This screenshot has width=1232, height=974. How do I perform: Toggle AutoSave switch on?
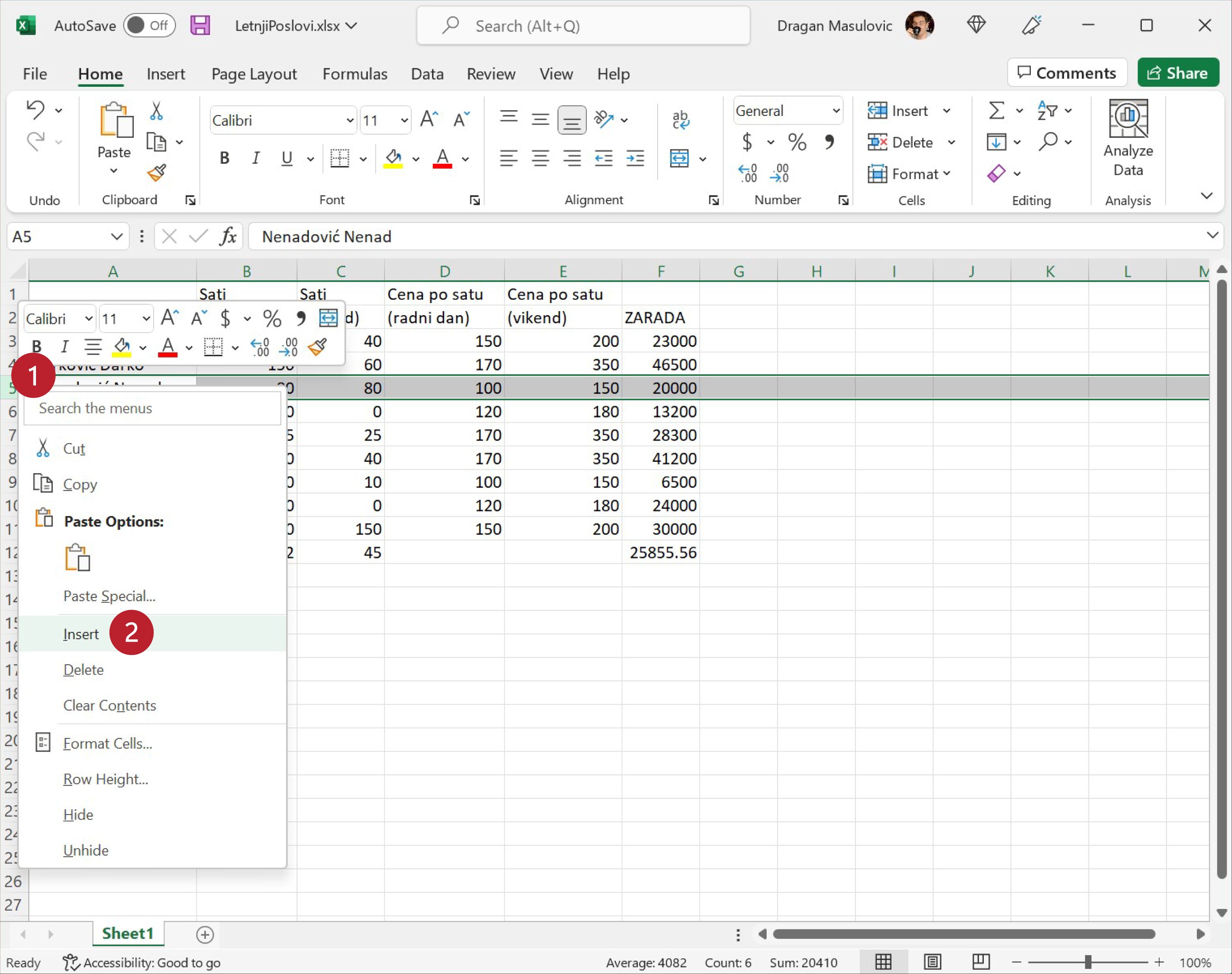[149, 26]
